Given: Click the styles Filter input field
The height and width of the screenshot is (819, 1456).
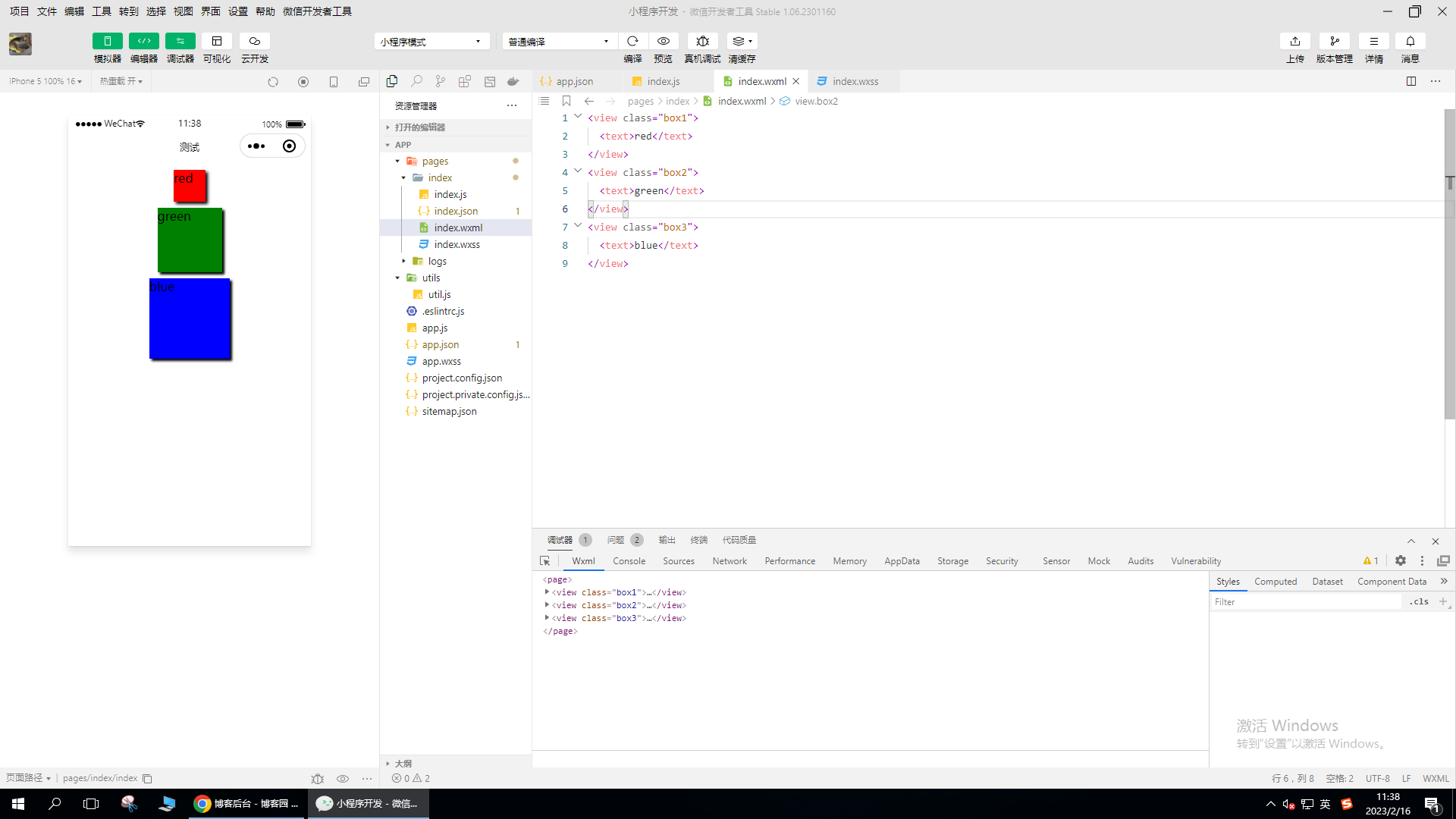Looking at the screenshot, I should tap(1304, 602).
